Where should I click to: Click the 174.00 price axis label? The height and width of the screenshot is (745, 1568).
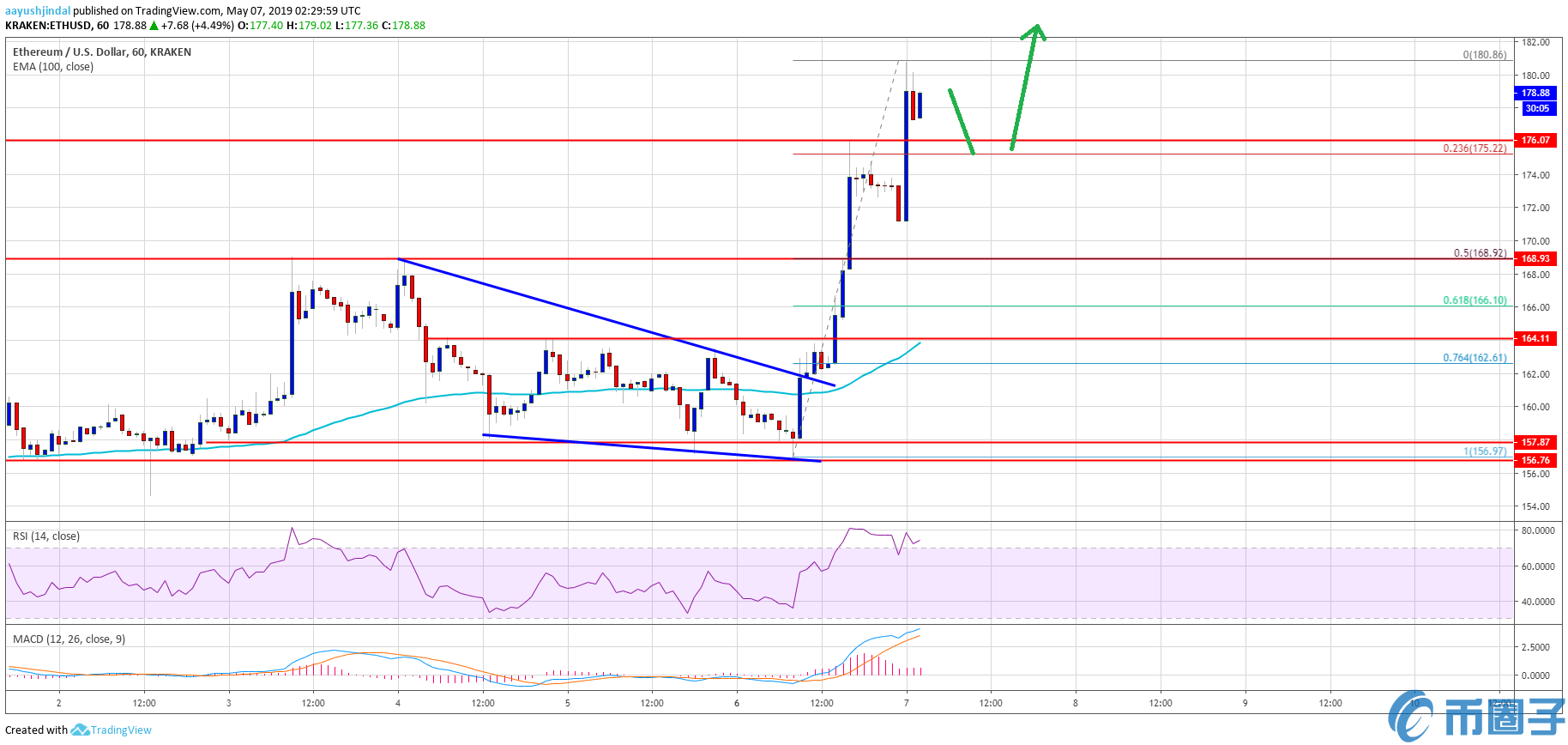pos(1535,175)
